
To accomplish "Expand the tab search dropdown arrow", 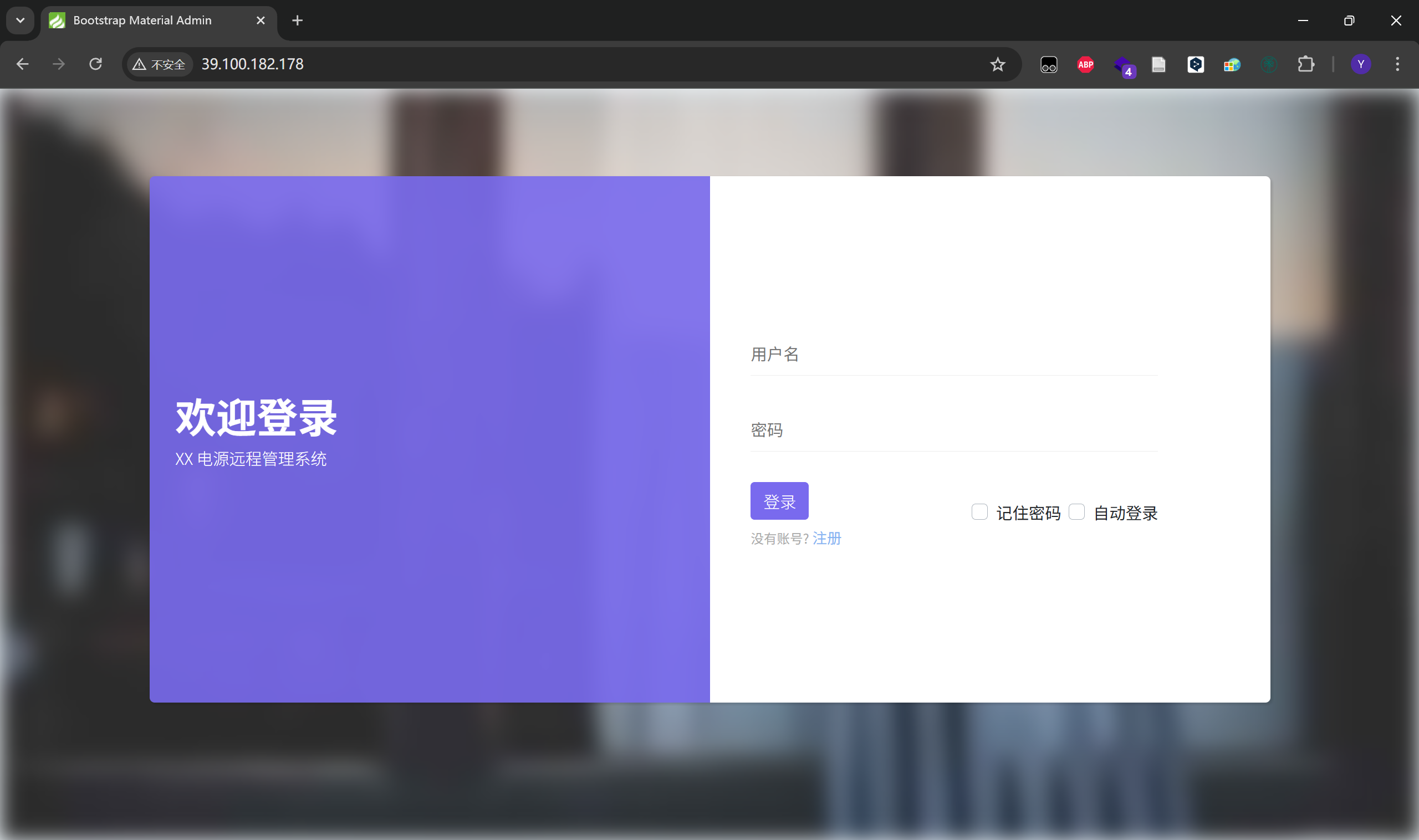I will 21,21.
